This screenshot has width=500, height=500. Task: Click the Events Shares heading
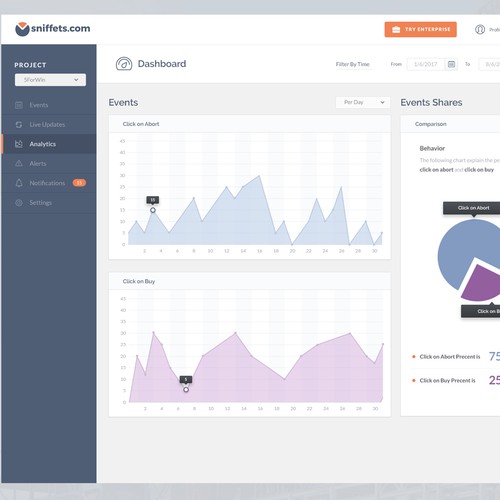[431, 102]
